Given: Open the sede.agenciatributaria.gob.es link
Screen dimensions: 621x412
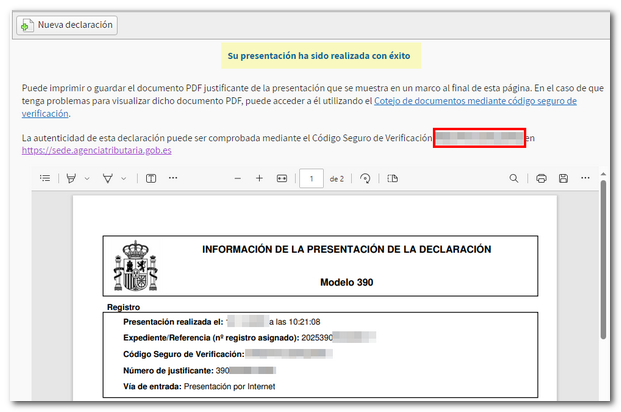Looking at the screenshot, I should click(x=96, y=150).
